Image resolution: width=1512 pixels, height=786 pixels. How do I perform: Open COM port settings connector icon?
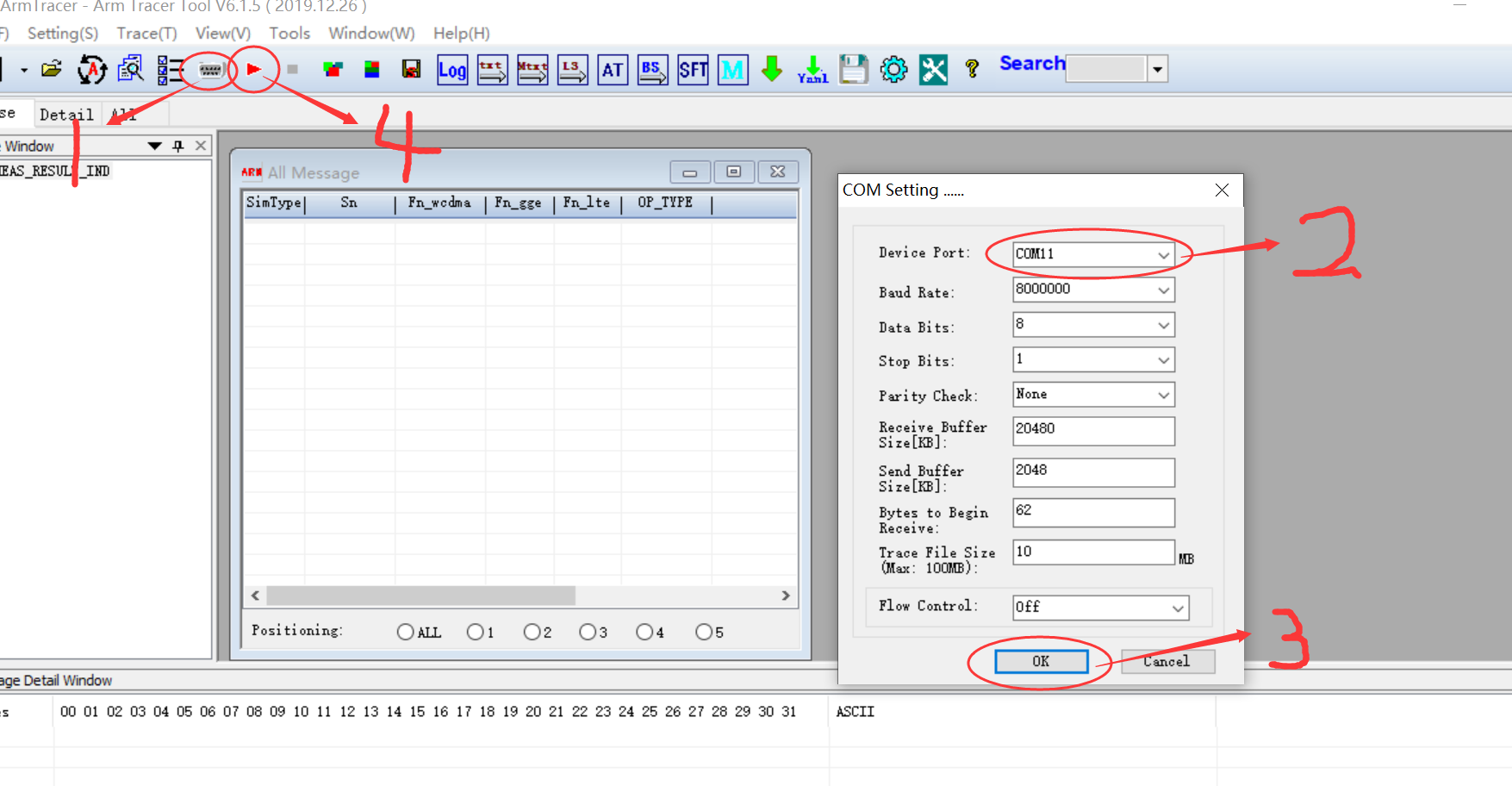tap(211, 70)
